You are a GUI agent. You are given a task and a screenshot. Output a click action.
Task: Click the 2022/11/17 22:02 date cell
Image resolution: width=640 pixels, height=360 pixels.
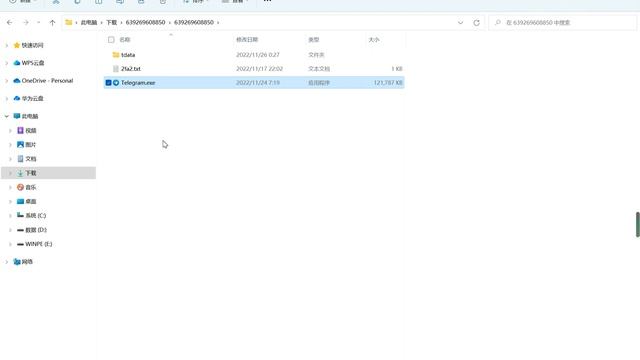pyautogui.click(x=259, y=69)
